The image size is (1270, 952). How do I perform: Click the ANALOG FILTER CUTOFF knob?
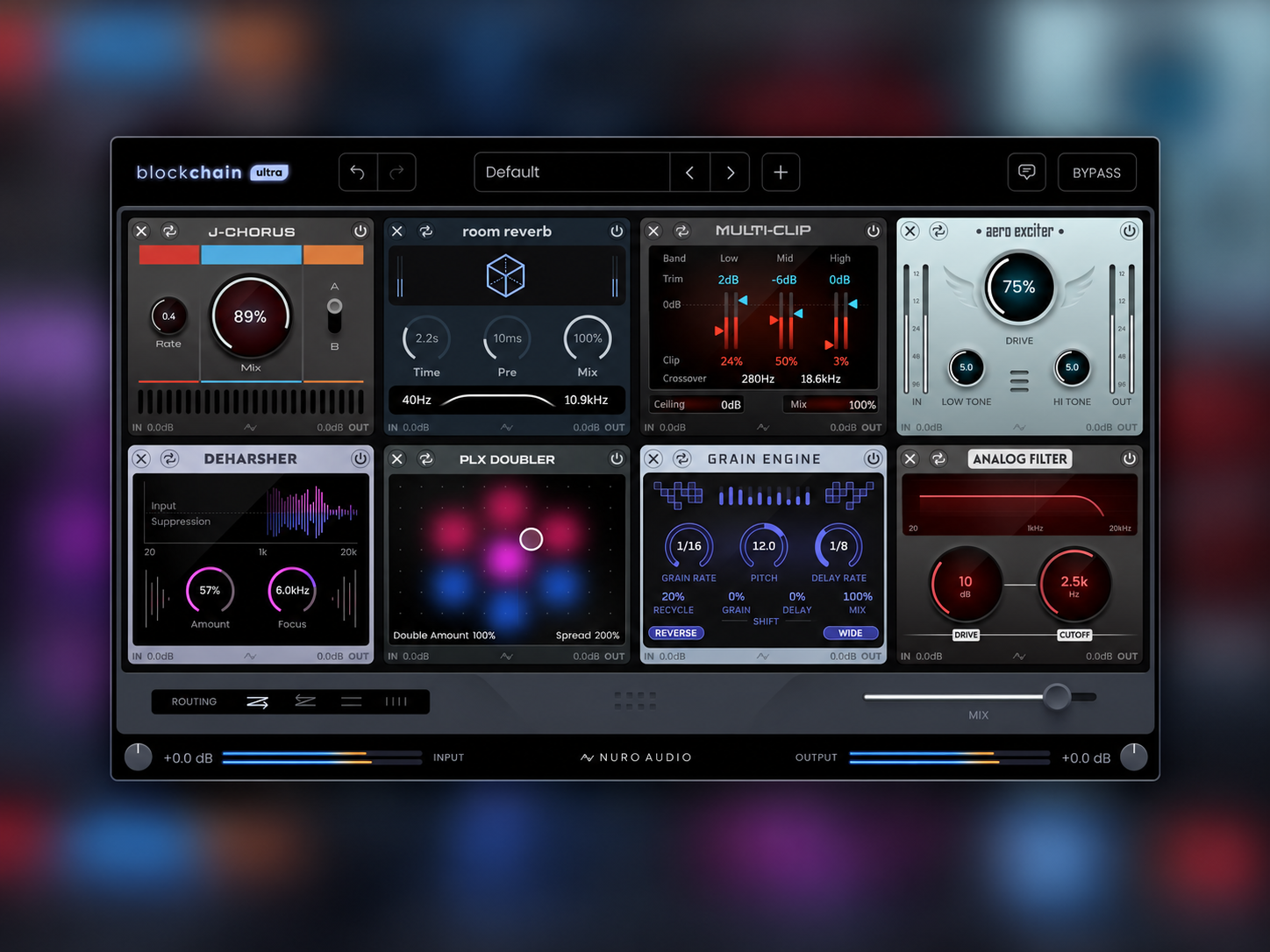click(1074, 585)
